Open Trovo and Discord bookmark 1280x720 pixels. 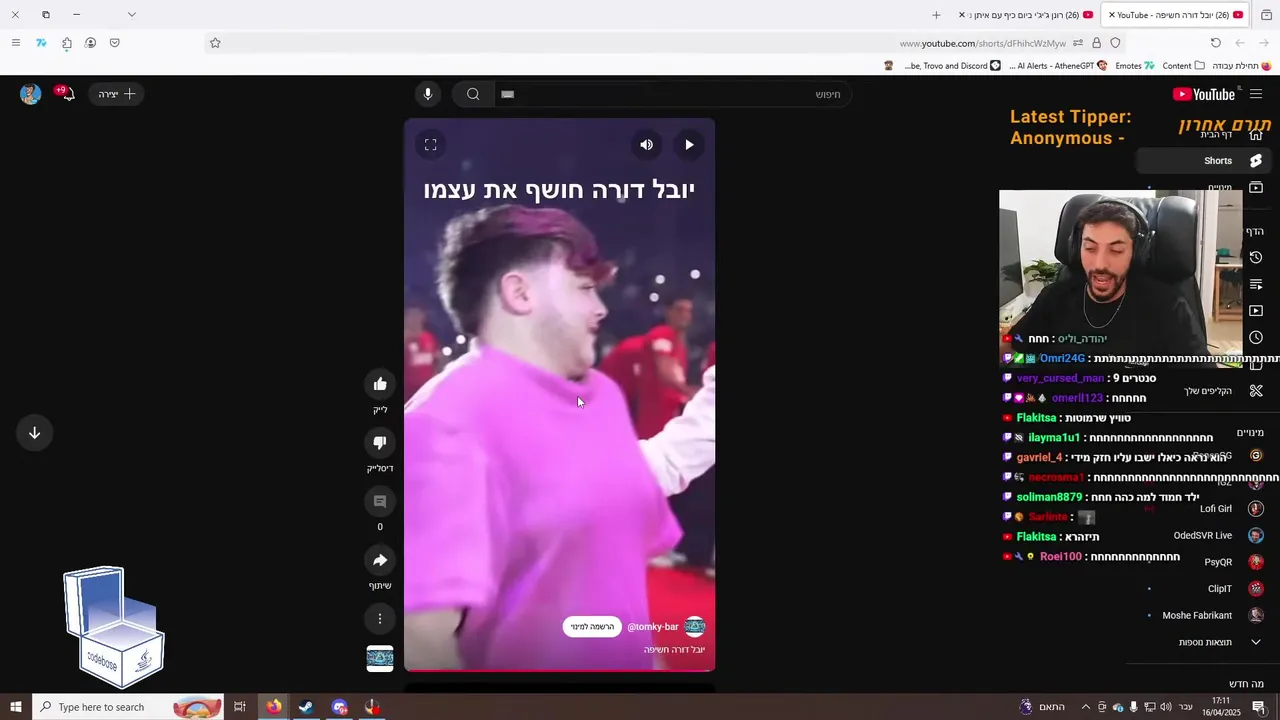coord(953,66)
